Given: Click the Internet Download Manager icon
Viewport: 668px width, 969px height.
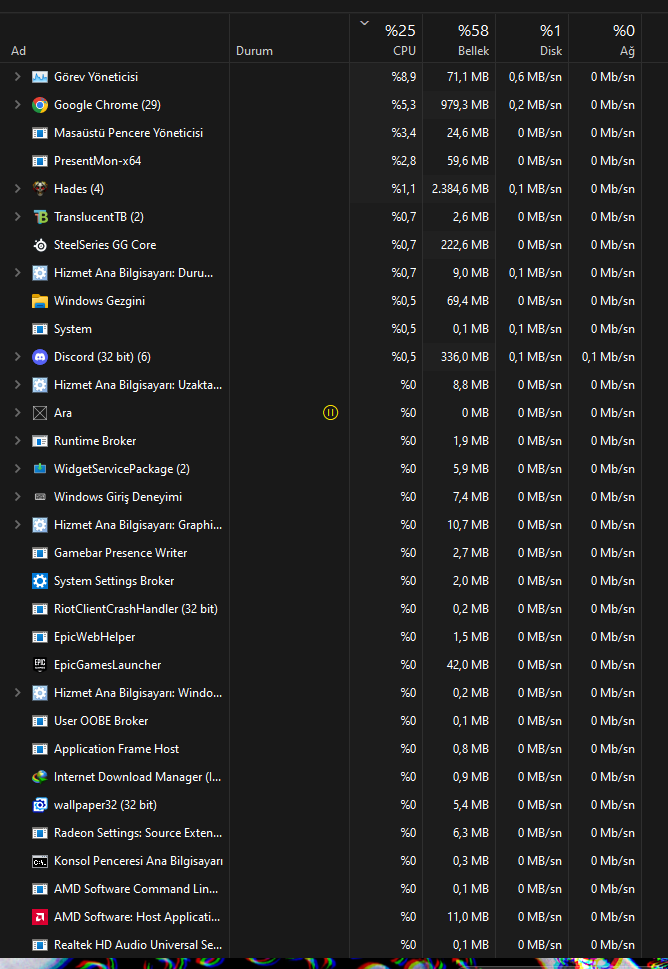Looking at the screenshot, I should tap(40, 777).
